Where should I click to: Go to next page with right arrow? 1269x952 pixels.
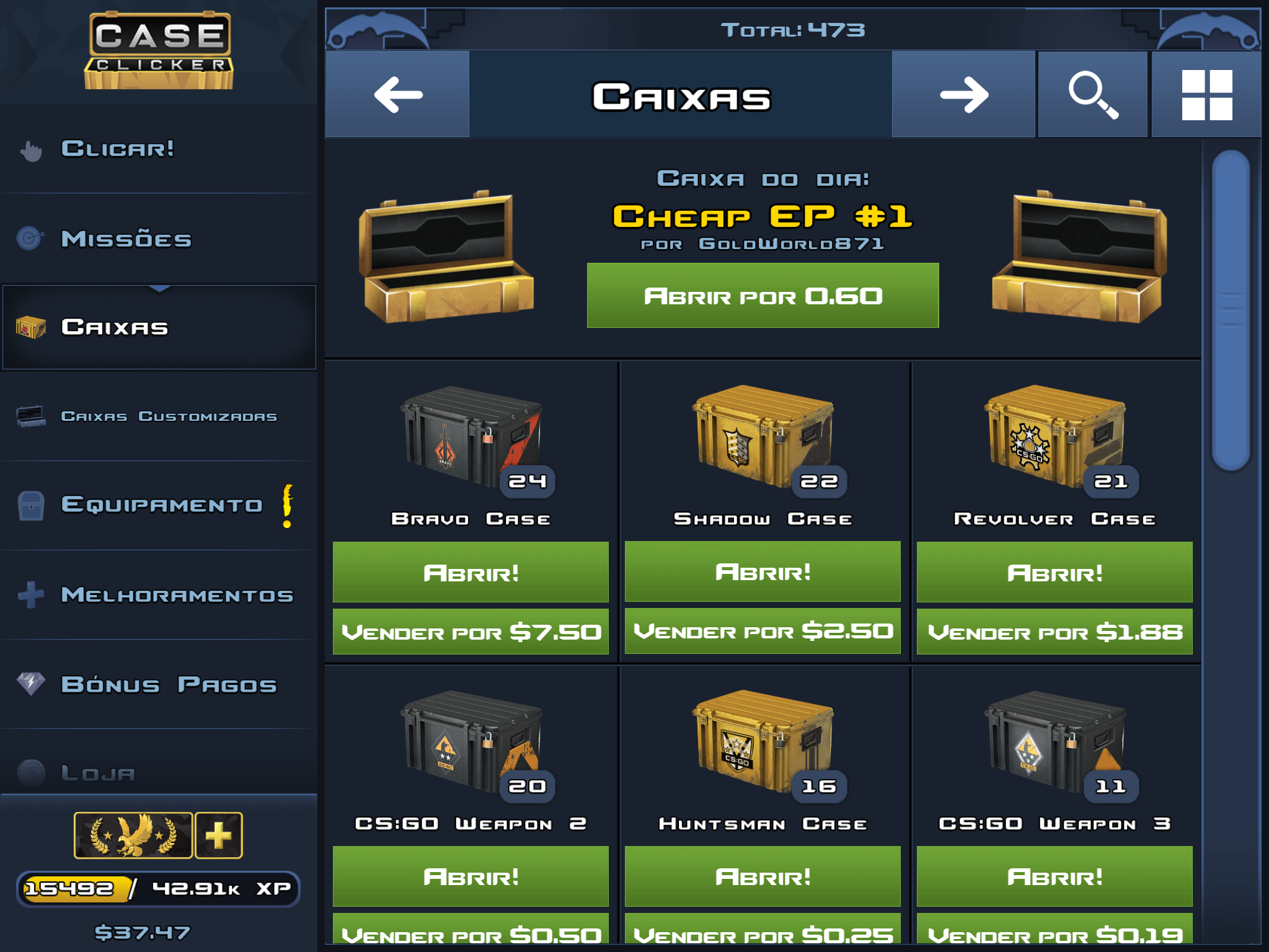(x=963, y=94)
